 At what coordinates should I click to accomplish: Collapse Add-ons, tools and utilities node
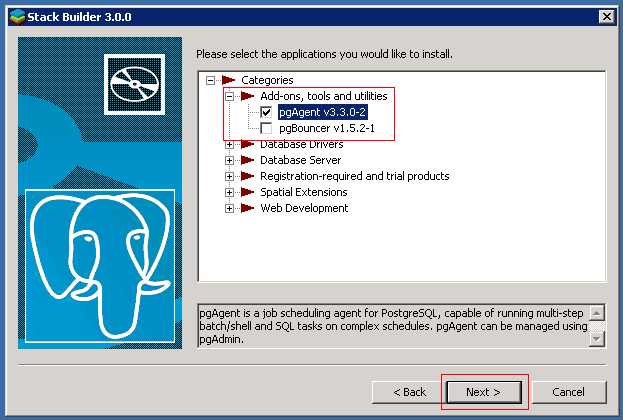[229, 97]
